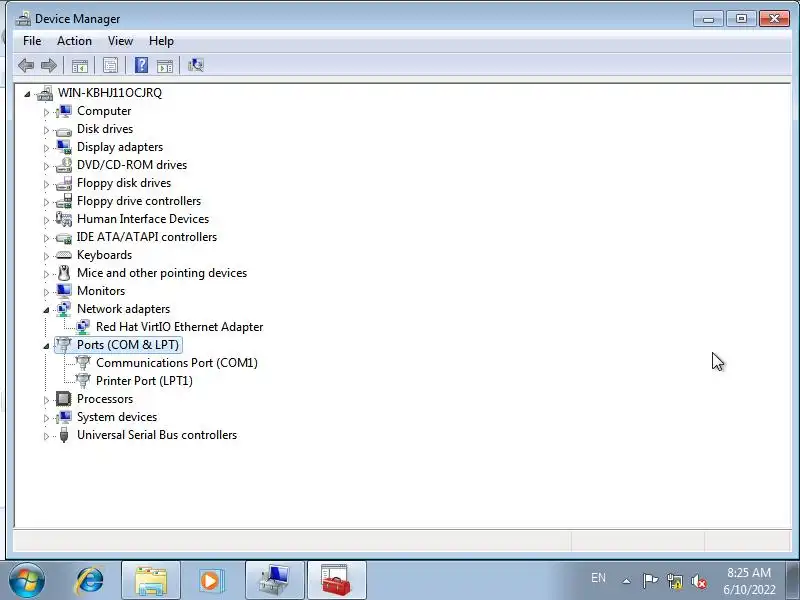
Task: Click the Red Hat VirtIO adapter icon
Action: 83,327
